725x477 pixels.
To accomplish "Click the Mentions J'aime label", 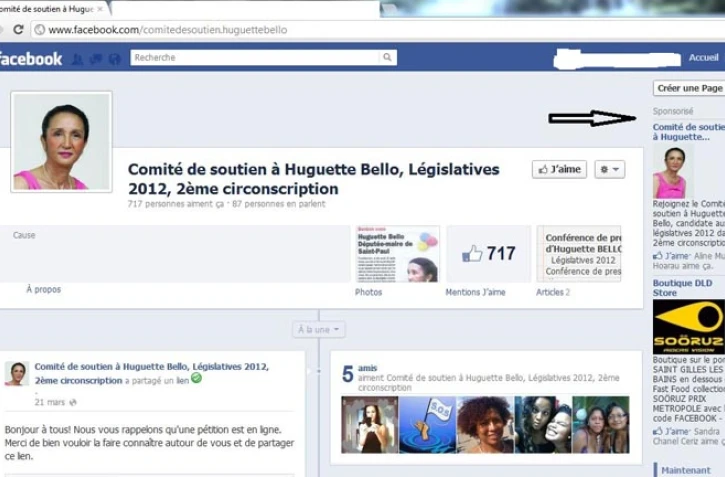I will (x=475, y=292).
